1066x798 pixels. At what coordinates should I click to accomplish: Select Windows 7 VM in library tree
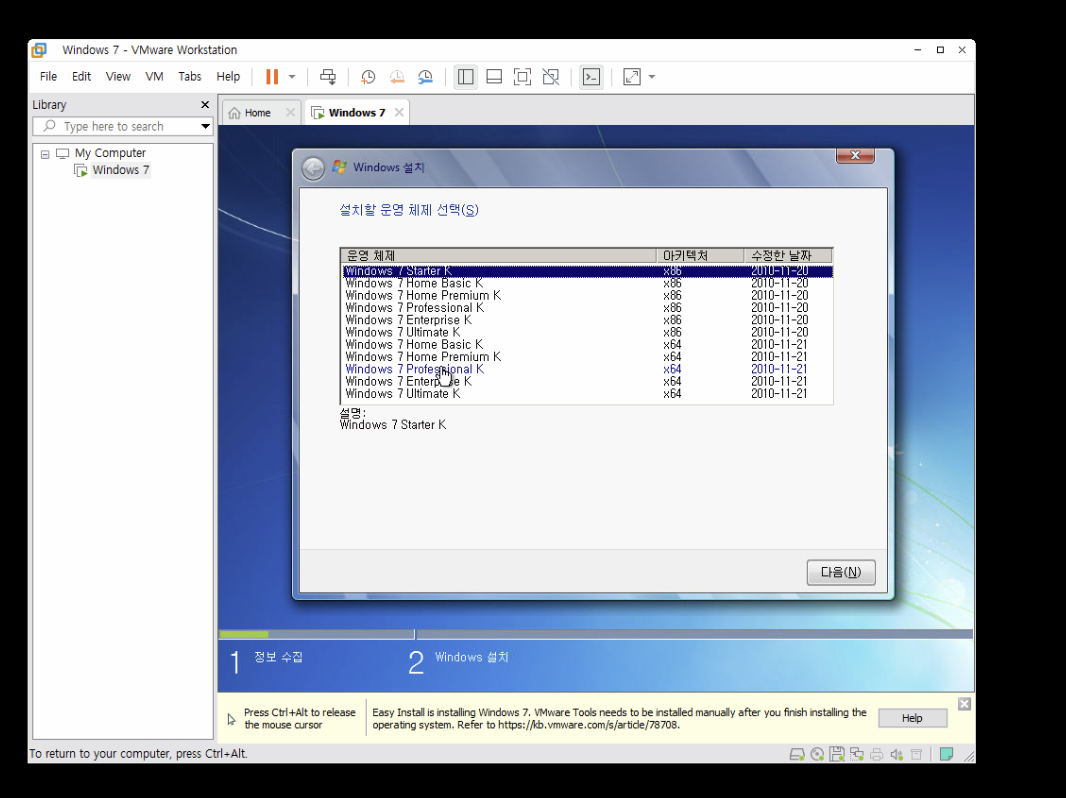(120, 170)
